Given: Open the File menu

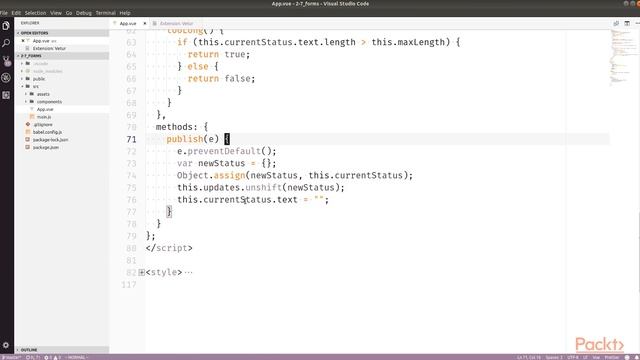Looking at the screenshot, I should (x=4, y=13).
